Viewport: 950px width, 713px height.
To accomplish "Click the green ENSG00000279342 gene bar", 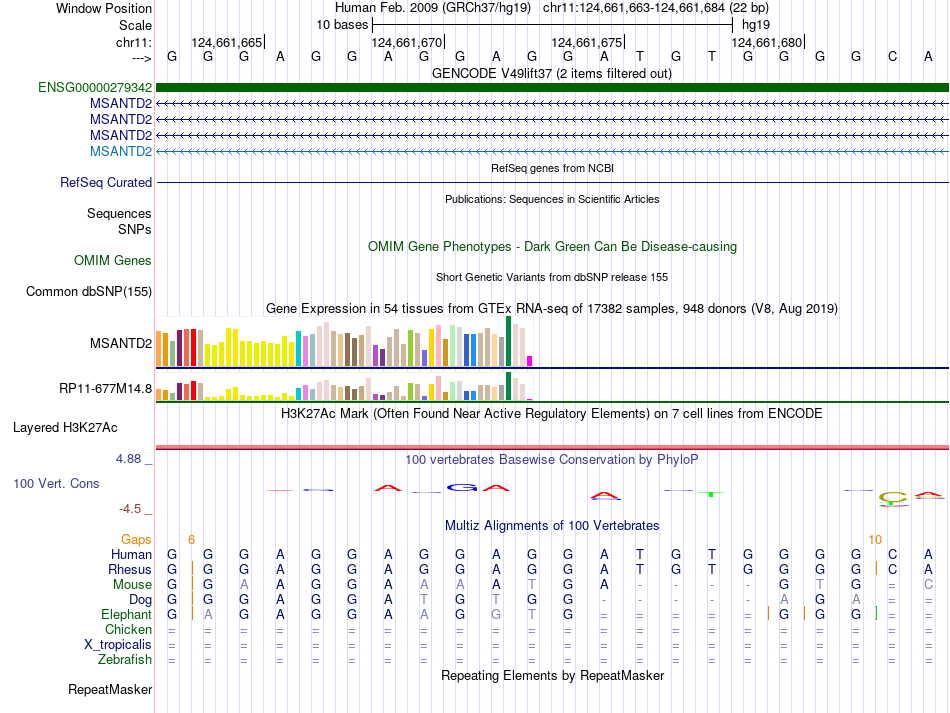I will [552, 87].
